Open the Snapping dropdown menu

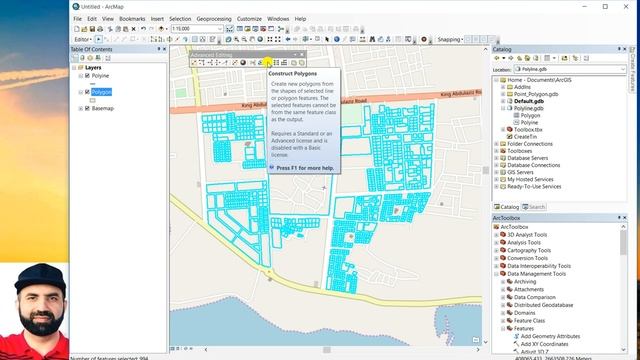click(450, 40)
